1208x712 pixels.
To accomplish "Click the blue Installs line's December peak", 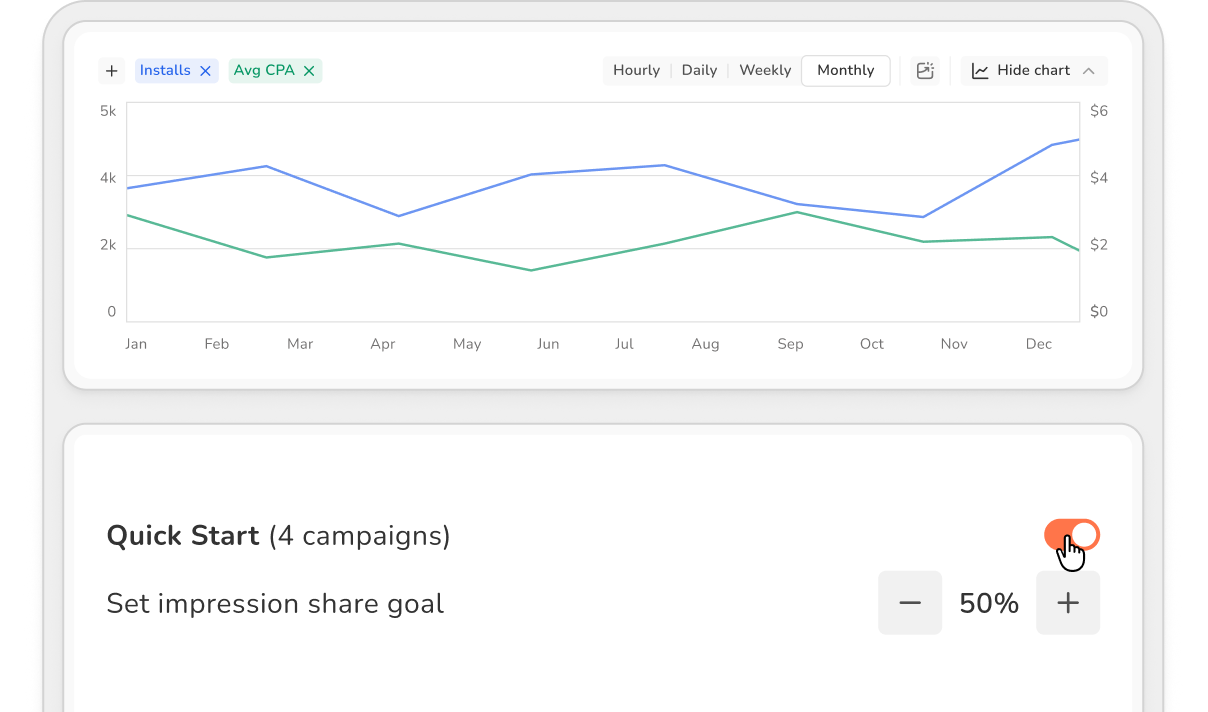I will (x=1052, y=145).
